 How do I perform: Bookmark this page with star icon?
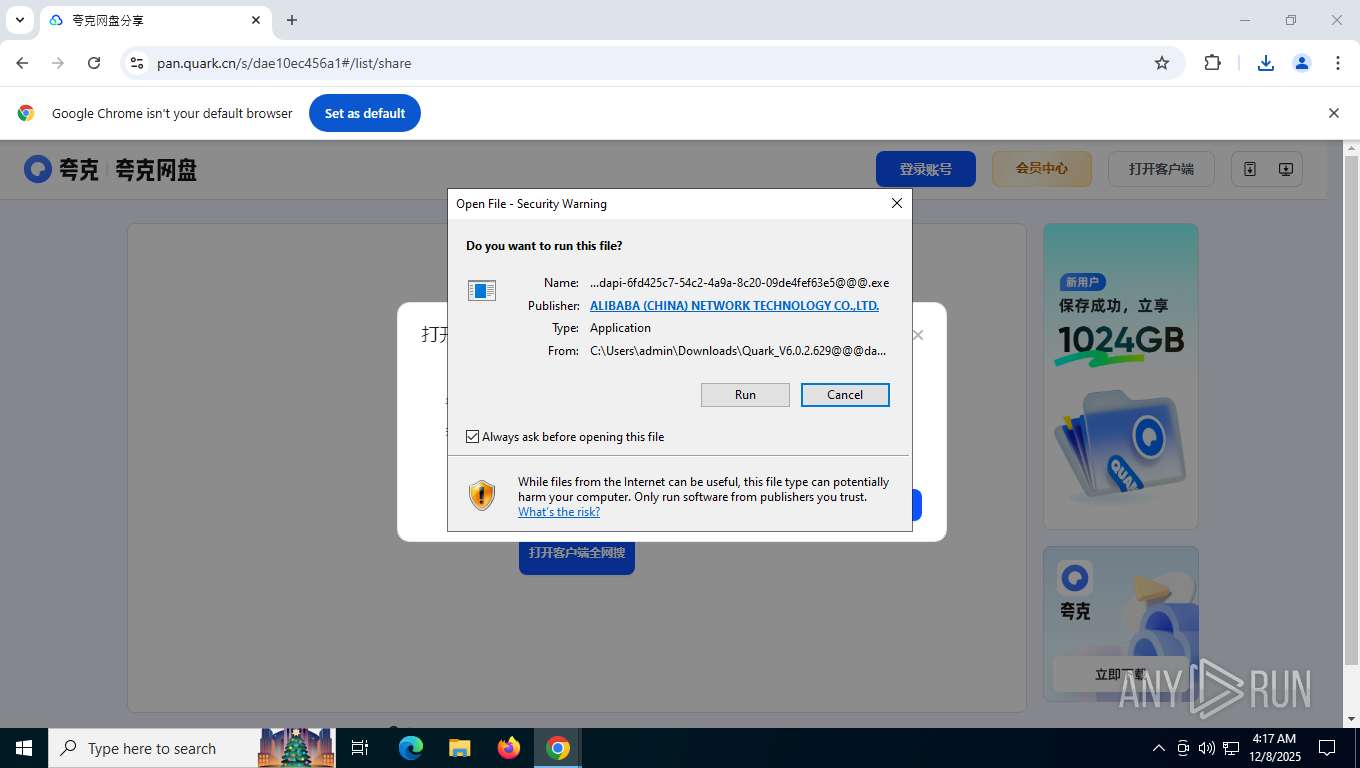pos(1162,63)
